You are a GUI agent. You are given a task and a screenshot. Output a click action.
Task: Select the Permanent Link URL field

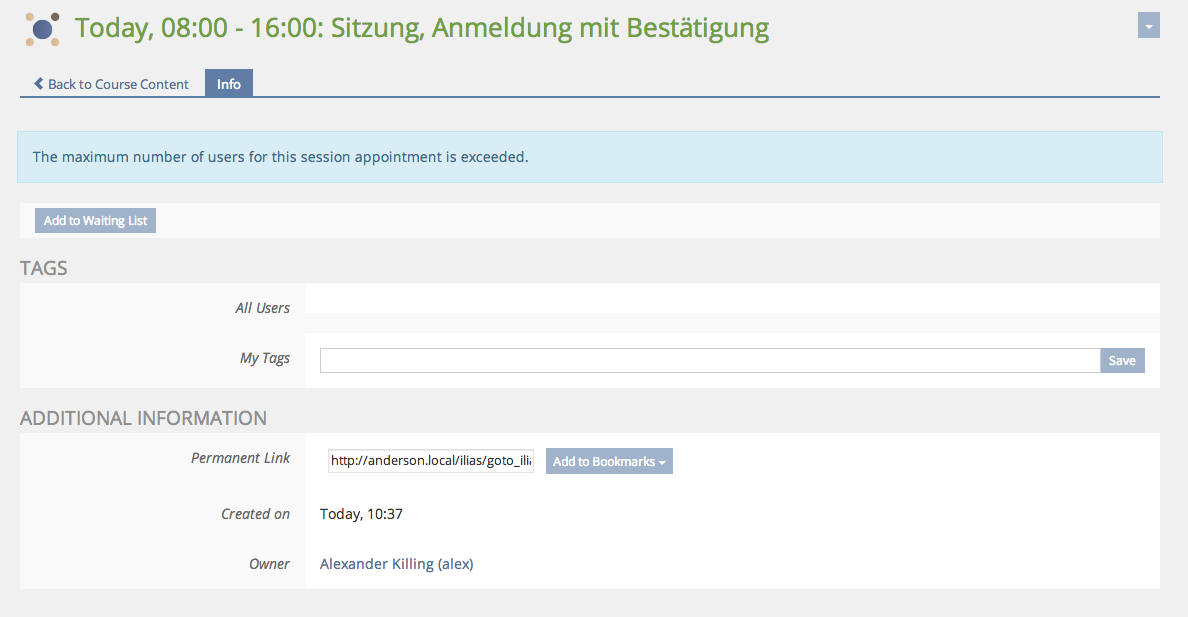tap(431, 461)
